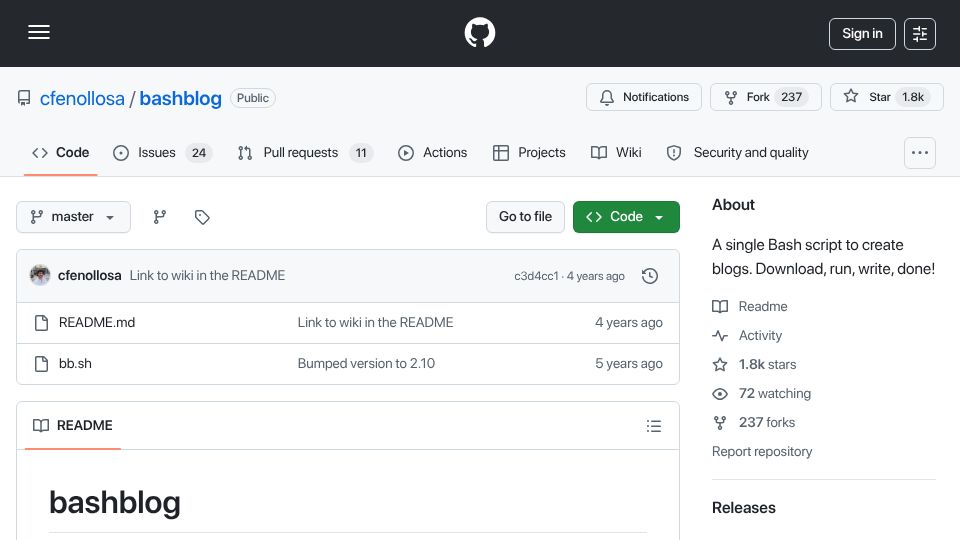Open commit hash c3d4cc1
Screen dimensions: 960x540
(x=536, y=276)
